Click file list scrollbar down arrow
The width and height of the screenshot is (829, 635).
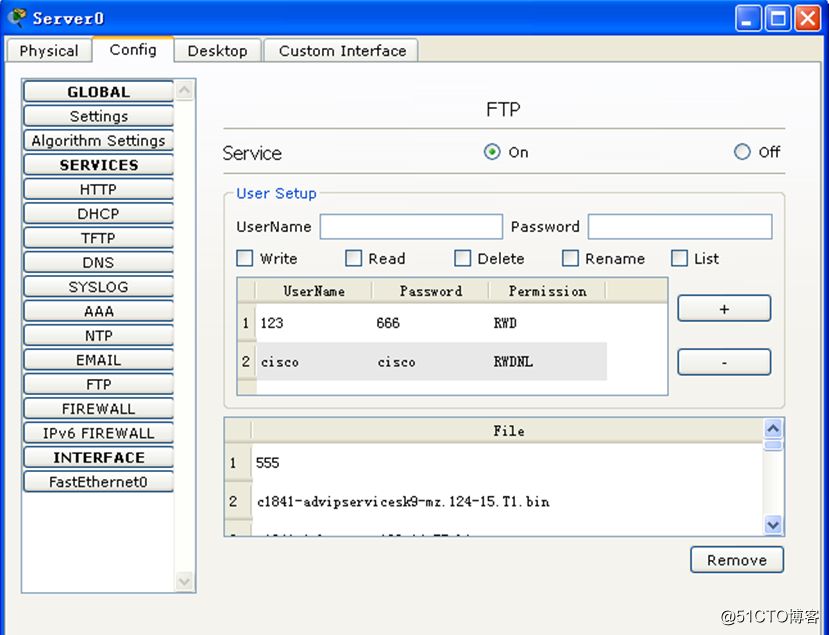pyautogui.click(x=773, y=524)
